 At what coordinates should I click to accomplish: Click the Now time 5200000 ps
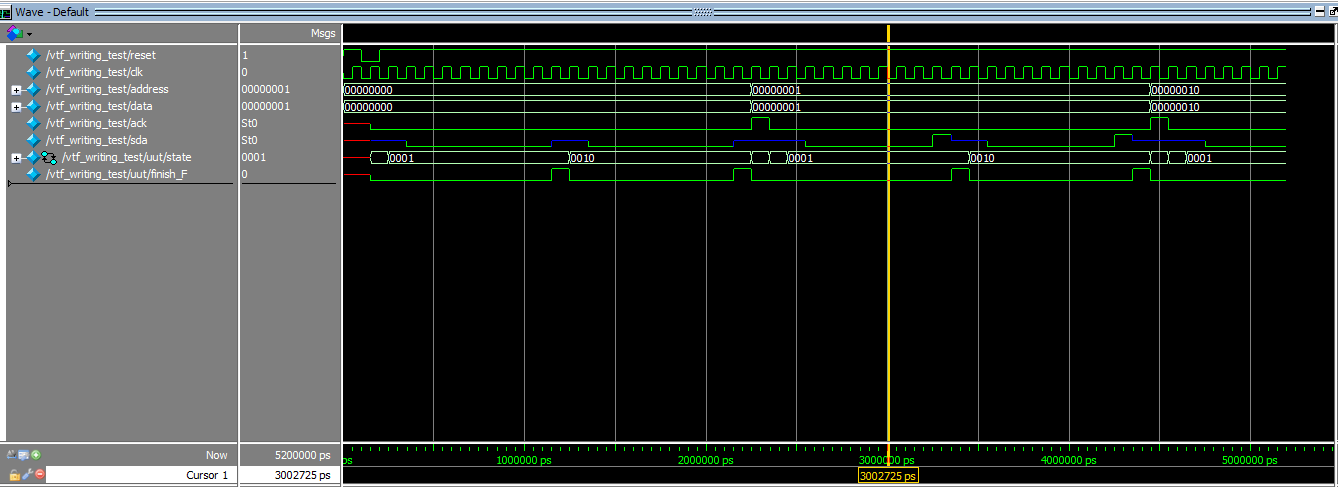pyautogui.click(x=302, y=455)
